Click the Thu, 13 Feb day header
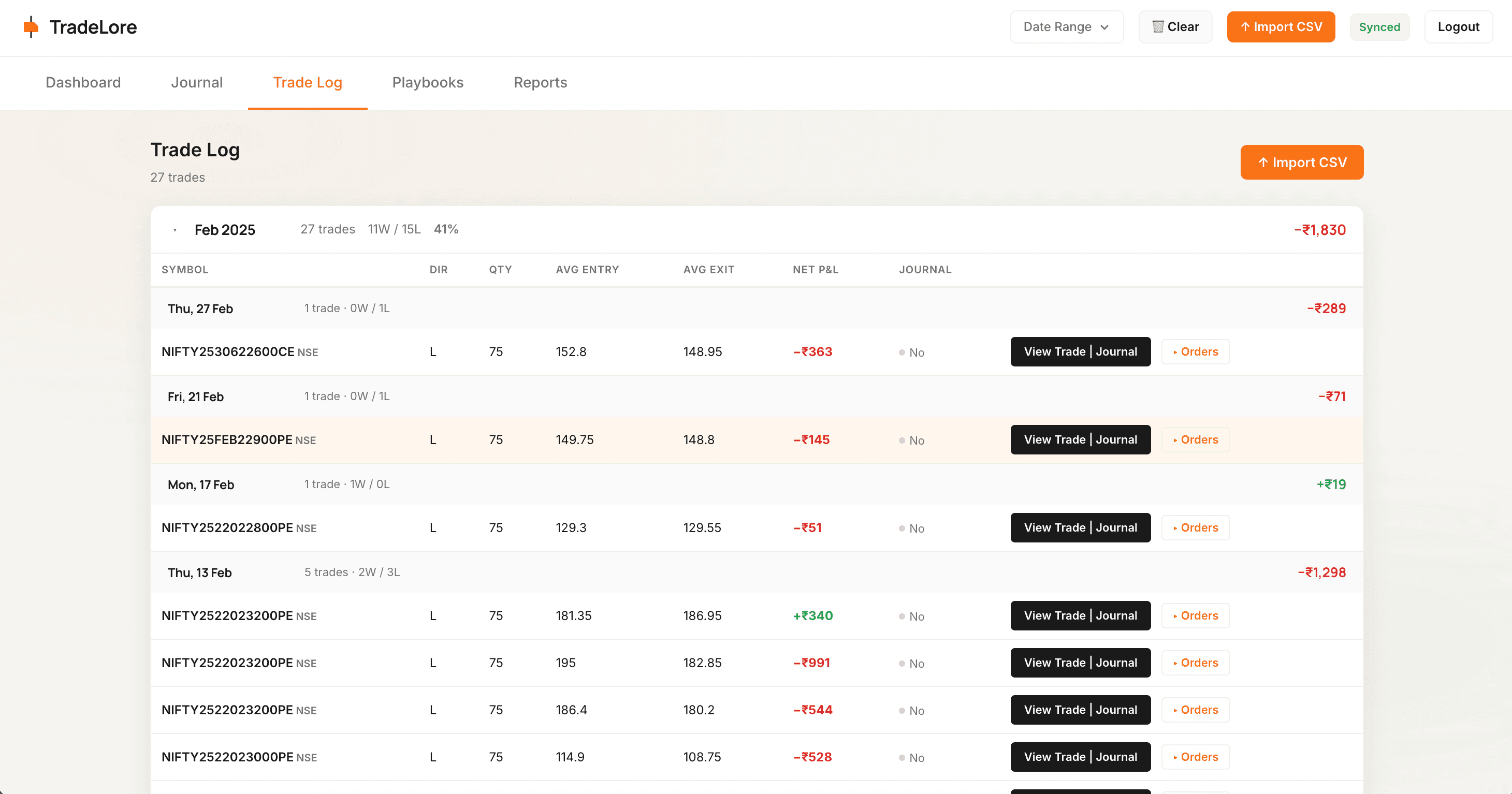 [x=757, y=572]
